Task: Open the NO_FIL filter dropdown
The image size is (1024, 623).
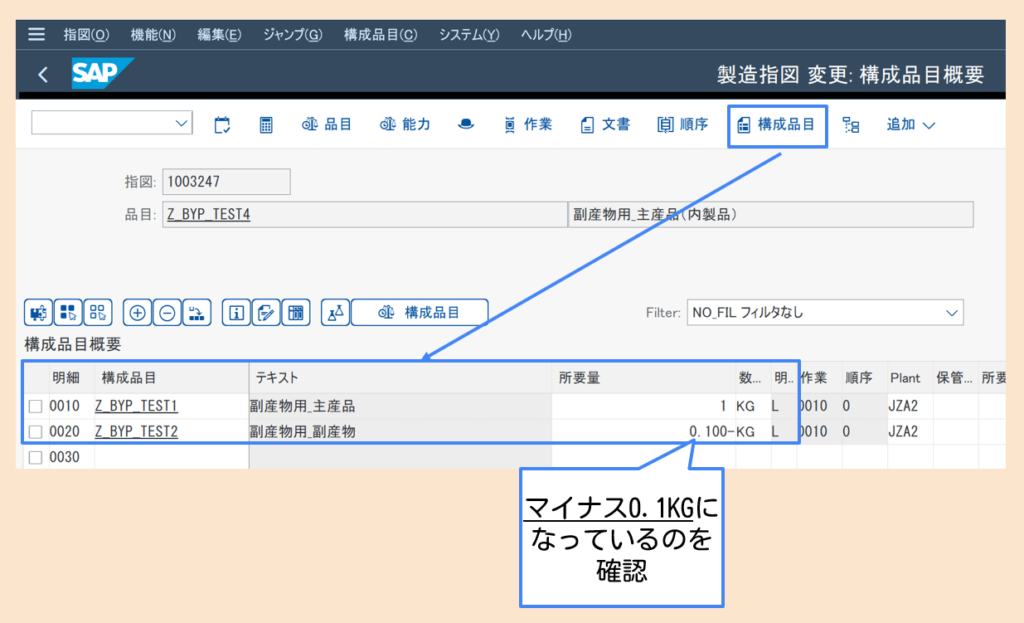Action: 823,312
